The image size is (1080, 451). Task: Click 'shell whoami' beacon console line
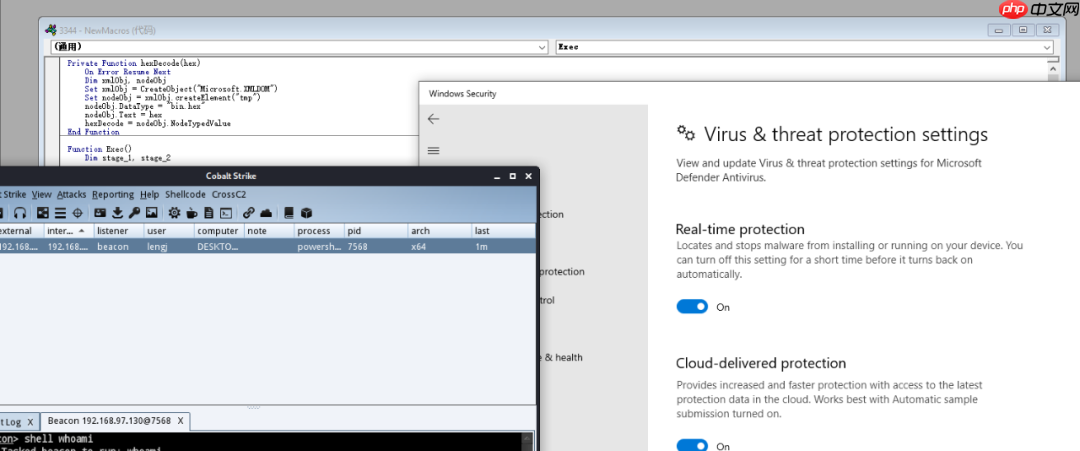(59, 439)
